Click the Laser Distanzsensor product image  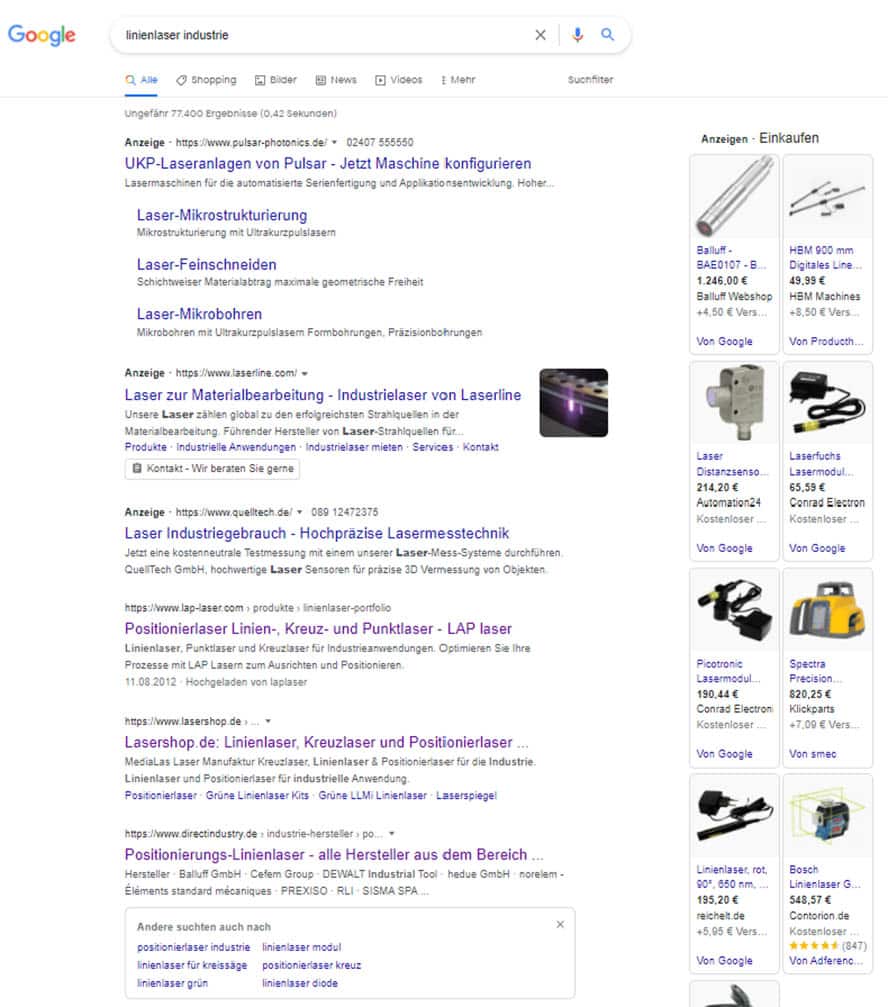point(735,403)
